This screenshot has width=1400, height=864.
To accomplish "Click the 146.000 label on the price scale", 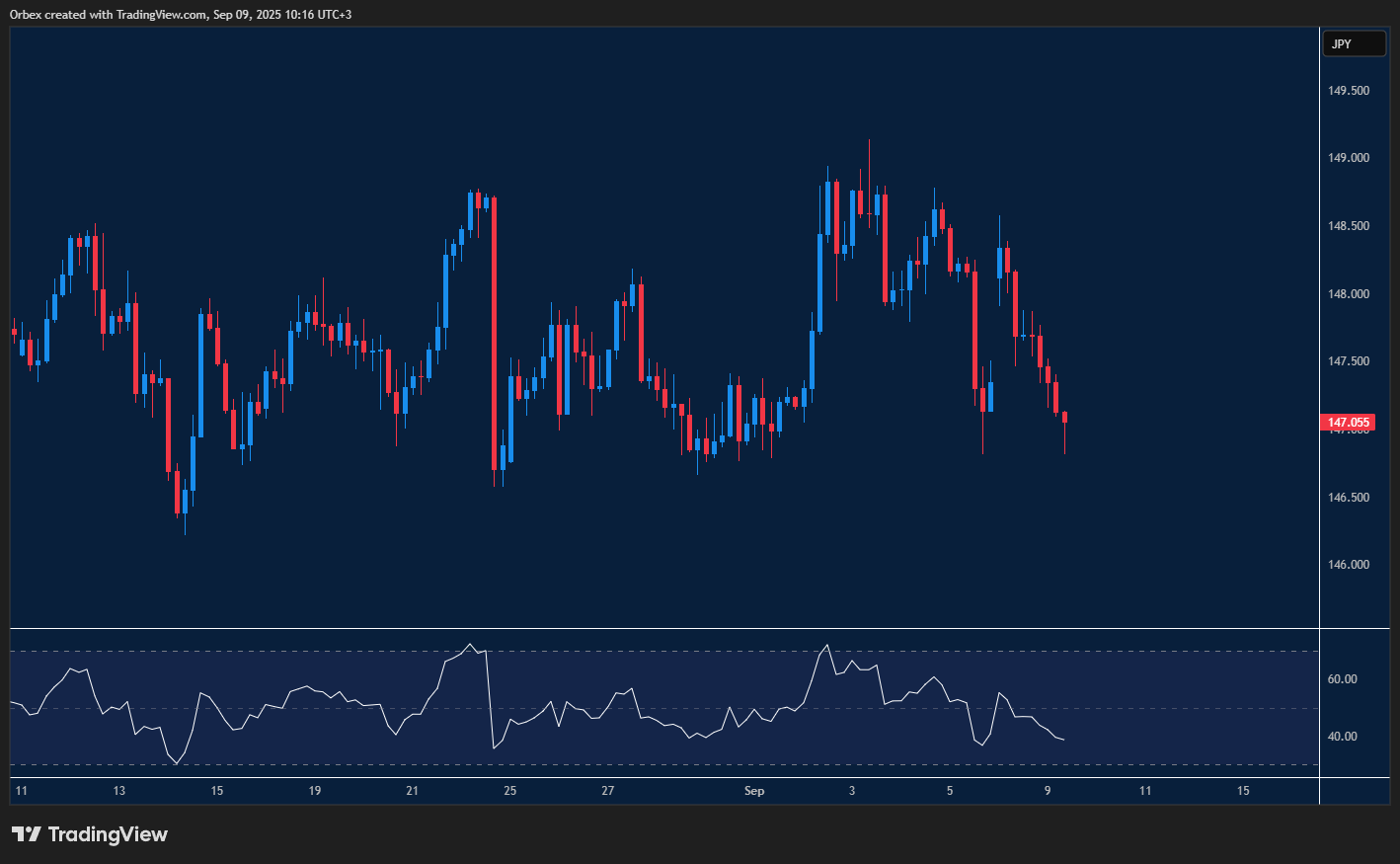I will [x=1347, y=564].
